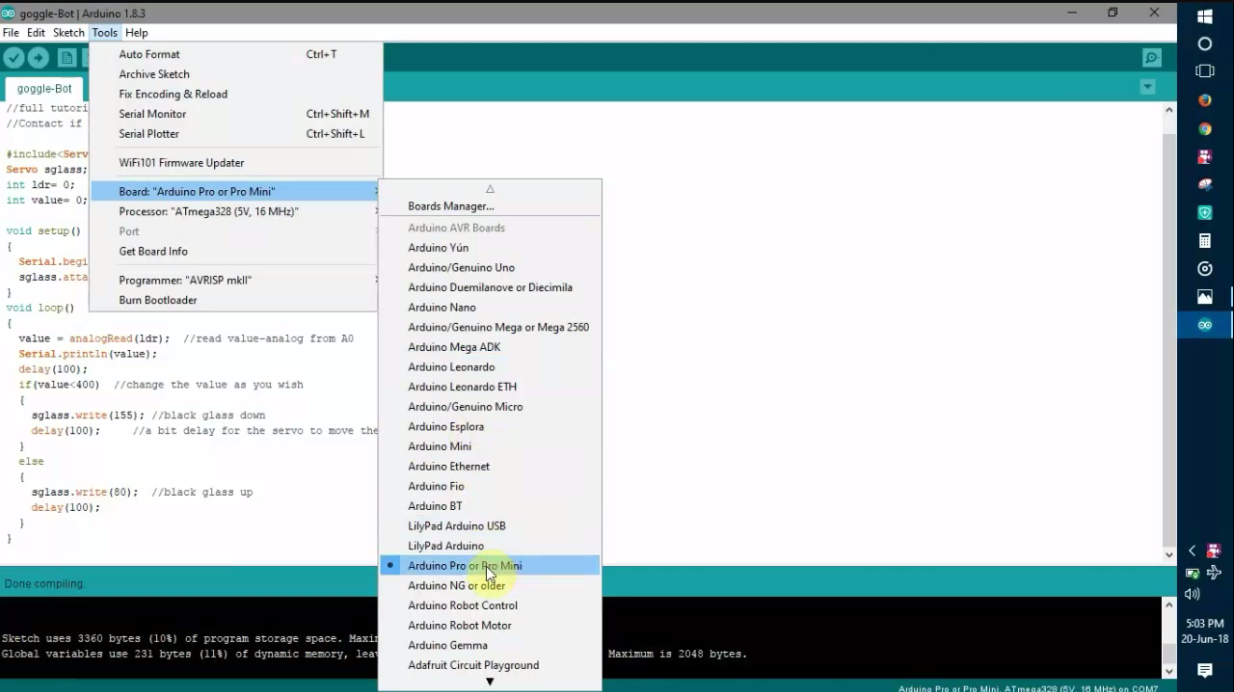Select the goggle-Bot sketch tab

tap(44, 88)
